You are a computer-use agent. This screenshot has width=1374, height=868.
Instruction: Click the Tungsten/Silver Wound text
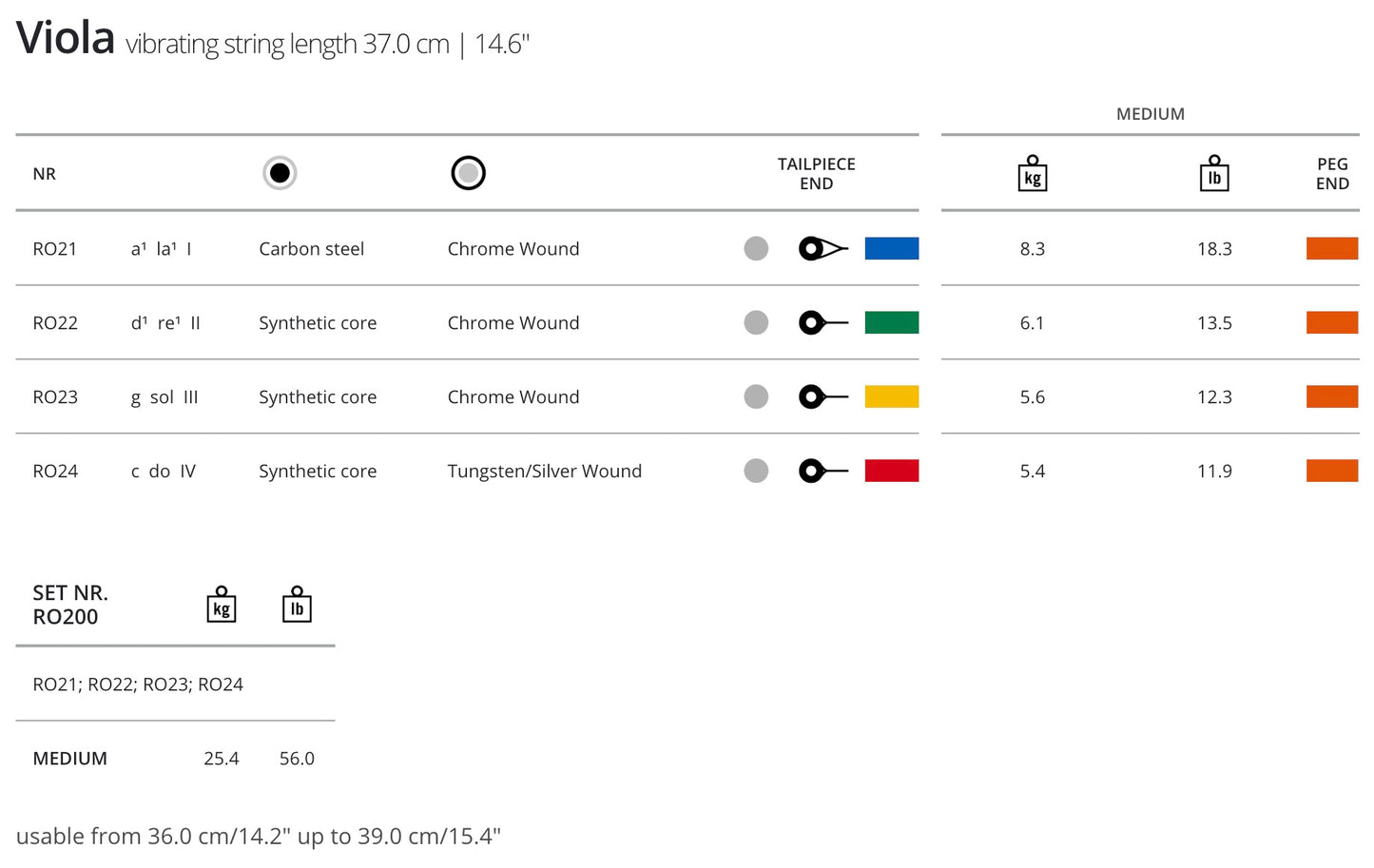pos(544,472)
